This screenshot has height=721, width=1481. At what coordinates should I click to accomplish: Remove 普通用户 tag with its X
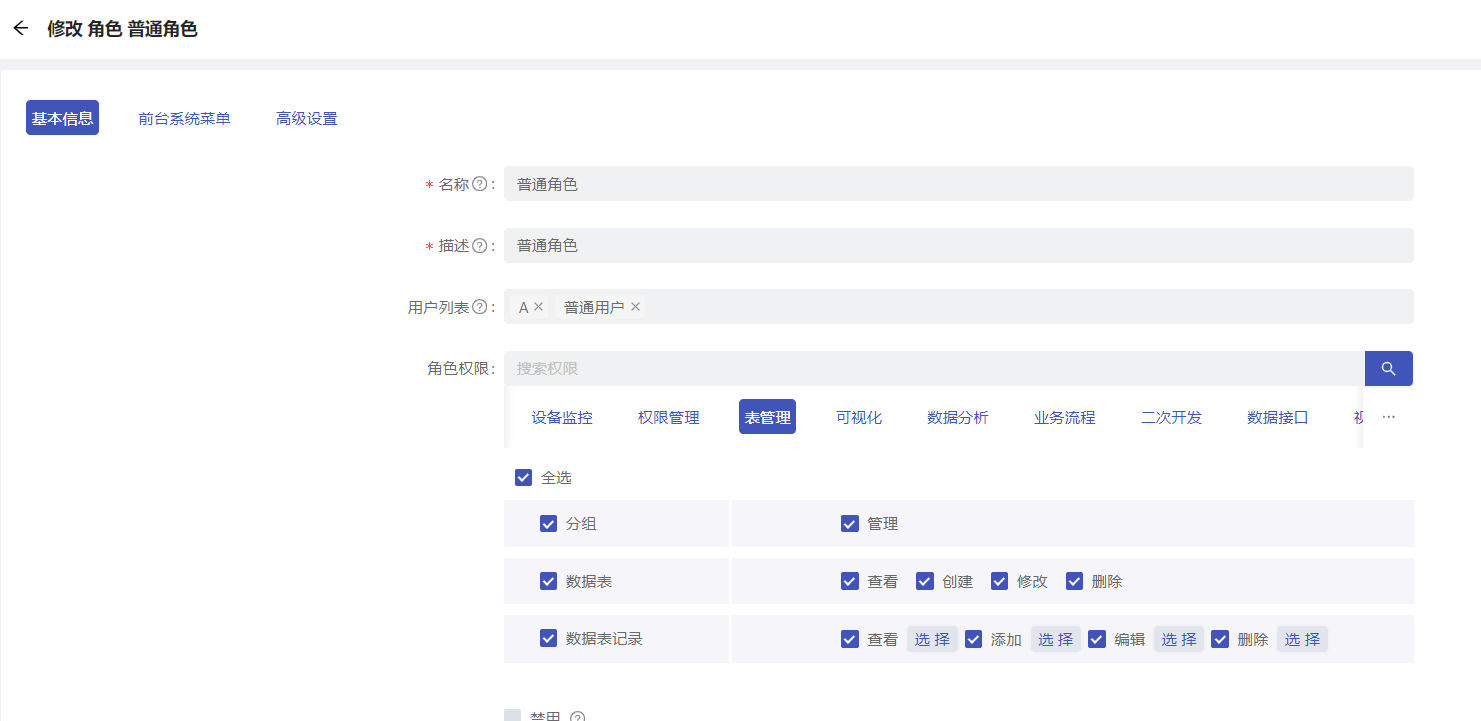[x=635, y=307]
